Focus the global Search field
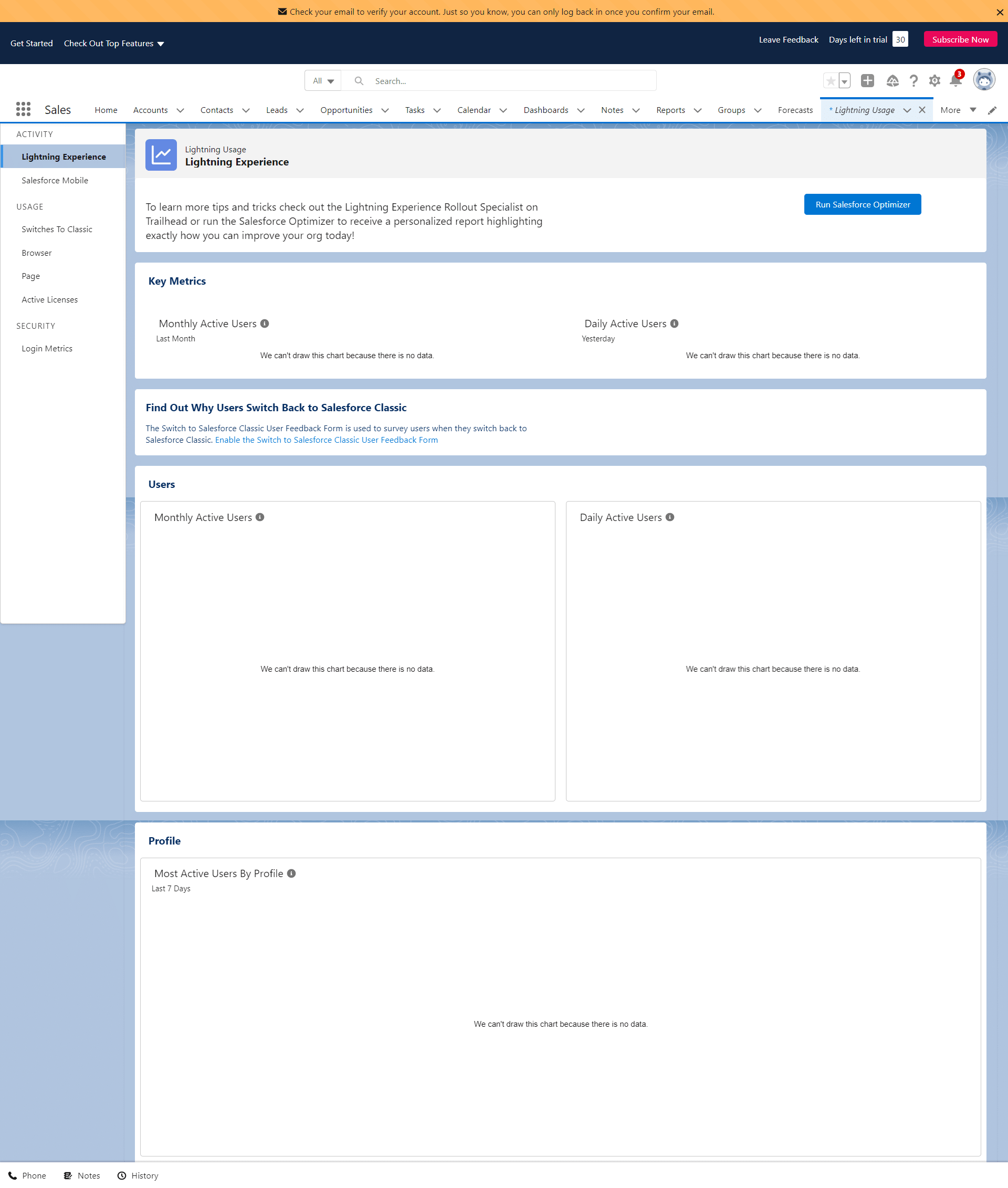Screen dimensions: 1008x1188 click(x=498, y=81)
